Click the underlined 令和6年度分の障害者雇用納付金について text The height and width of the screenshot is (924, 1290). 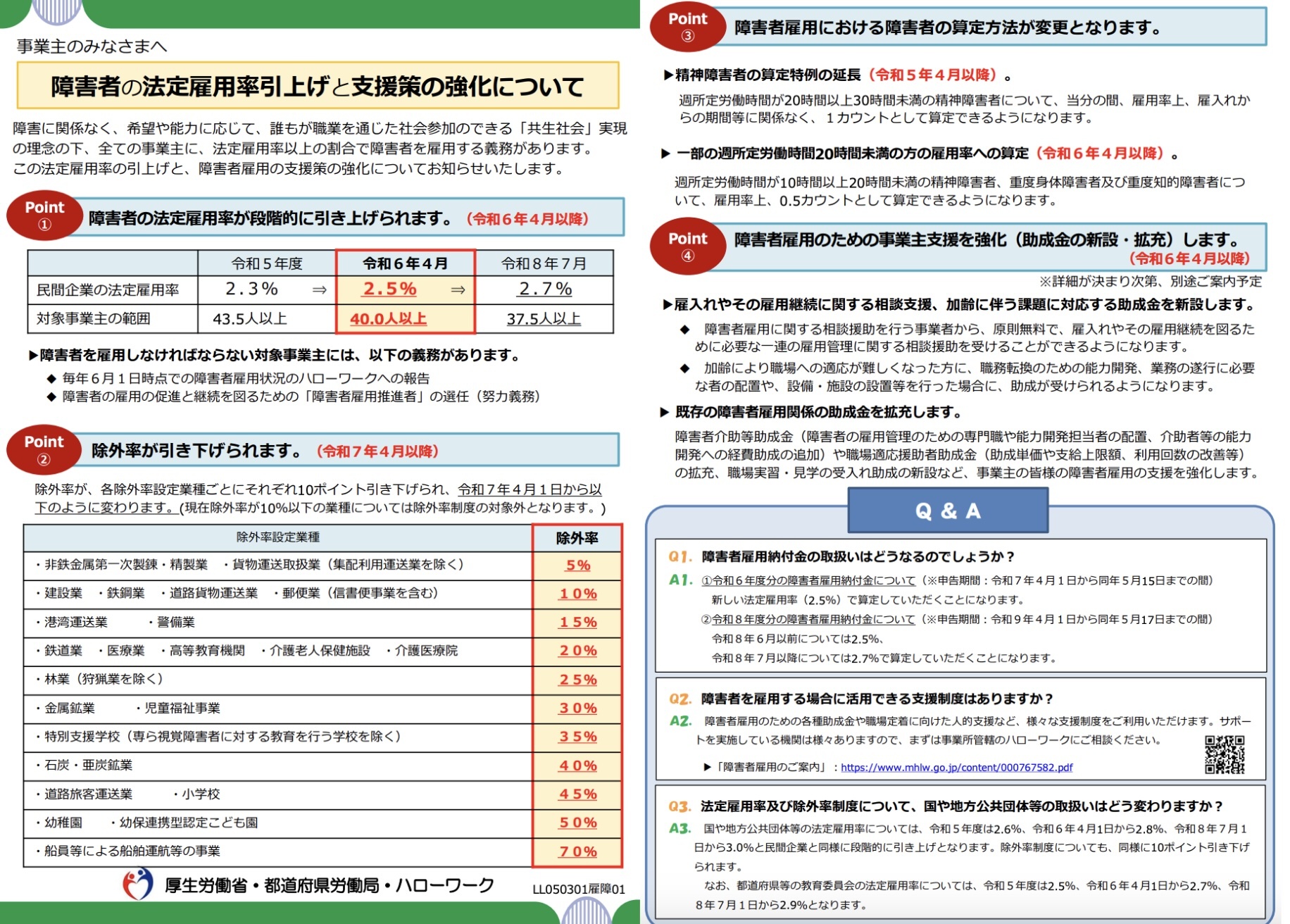click(x=813, y=581)
